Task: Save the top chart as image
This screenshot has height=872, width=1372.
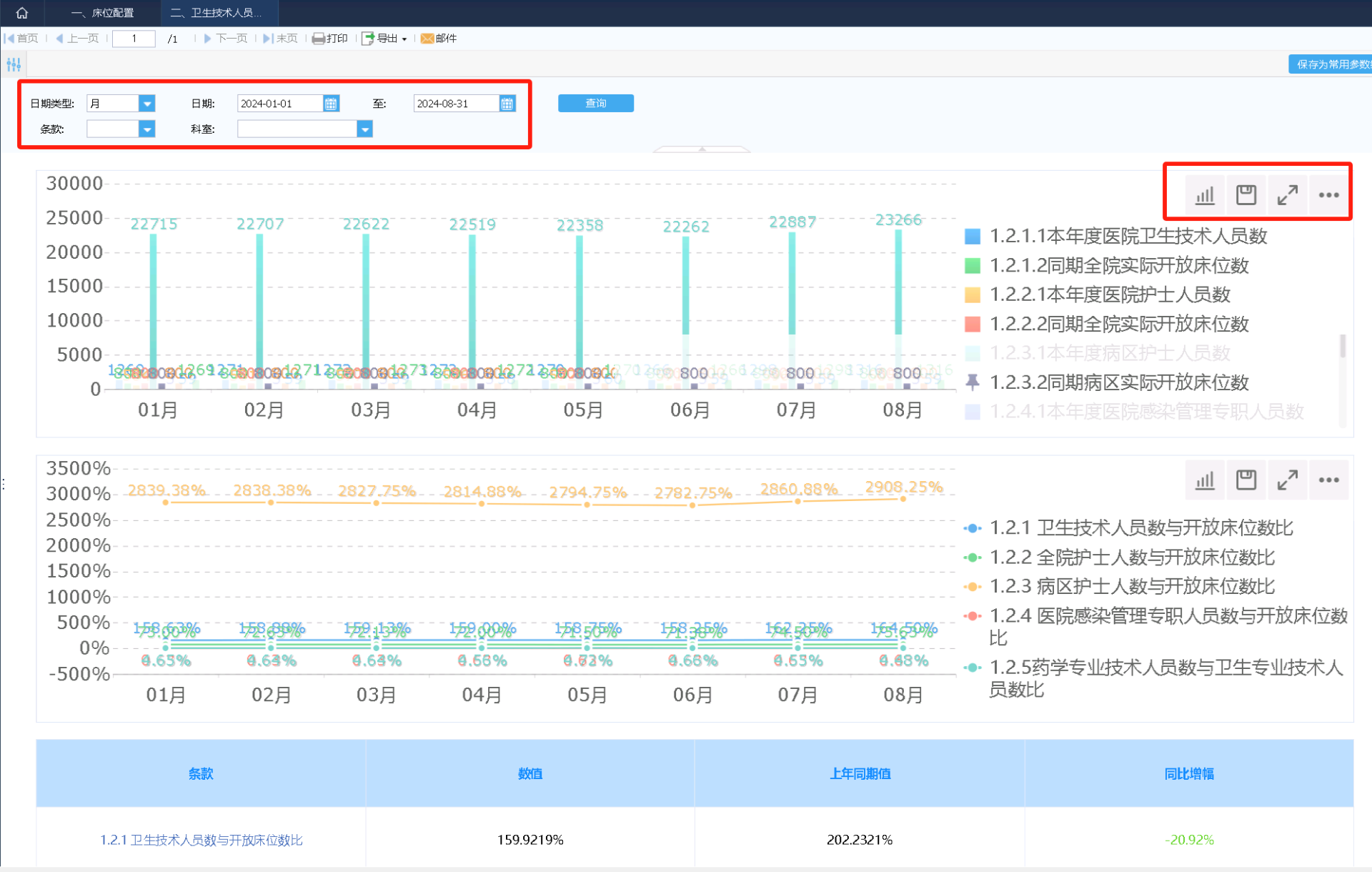Action: click(x=1246, y=194)
